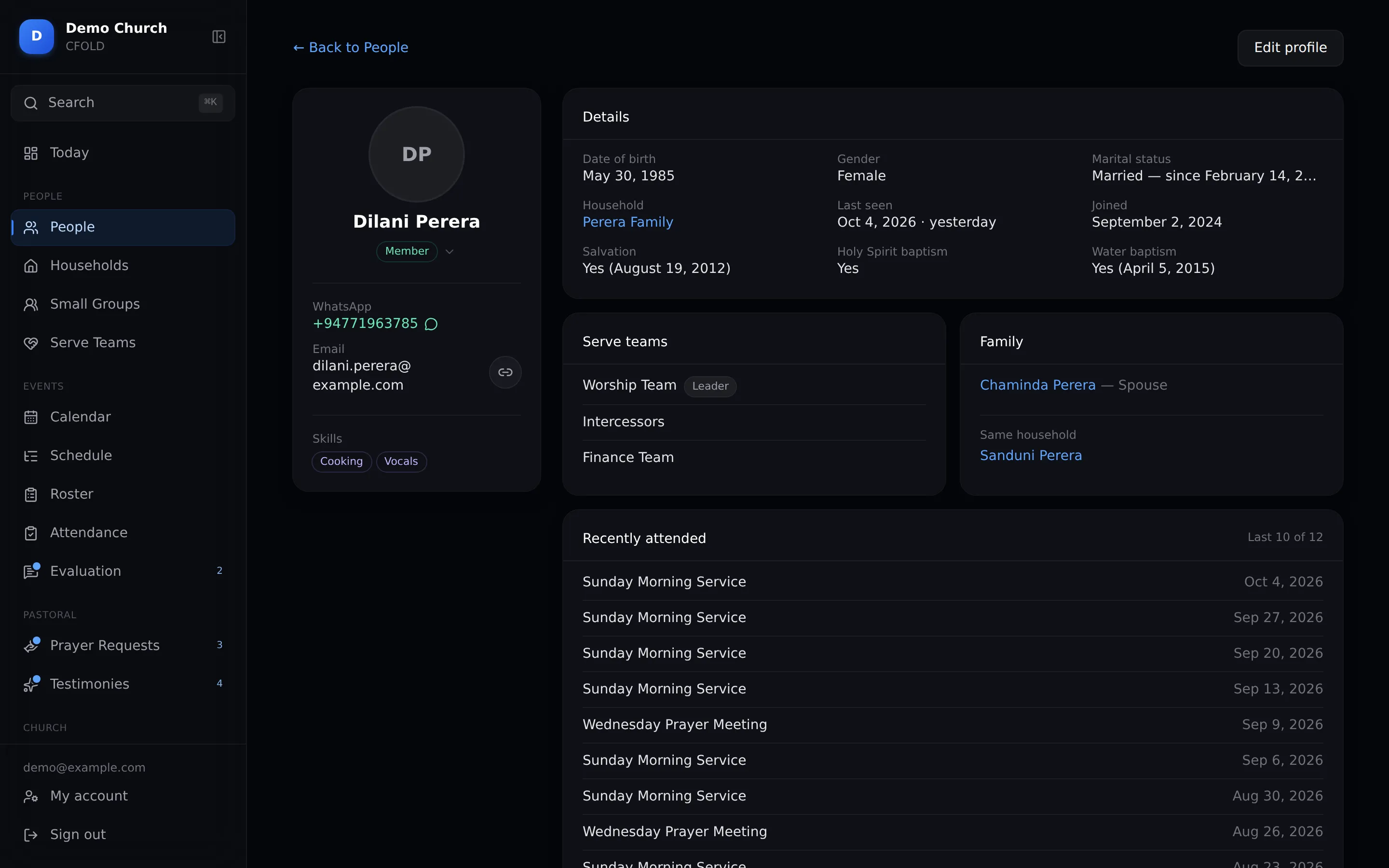Click the Today dashboard icon
Image resolution: width=1389 pixels, height=868 pixels.
click(31, 153)
